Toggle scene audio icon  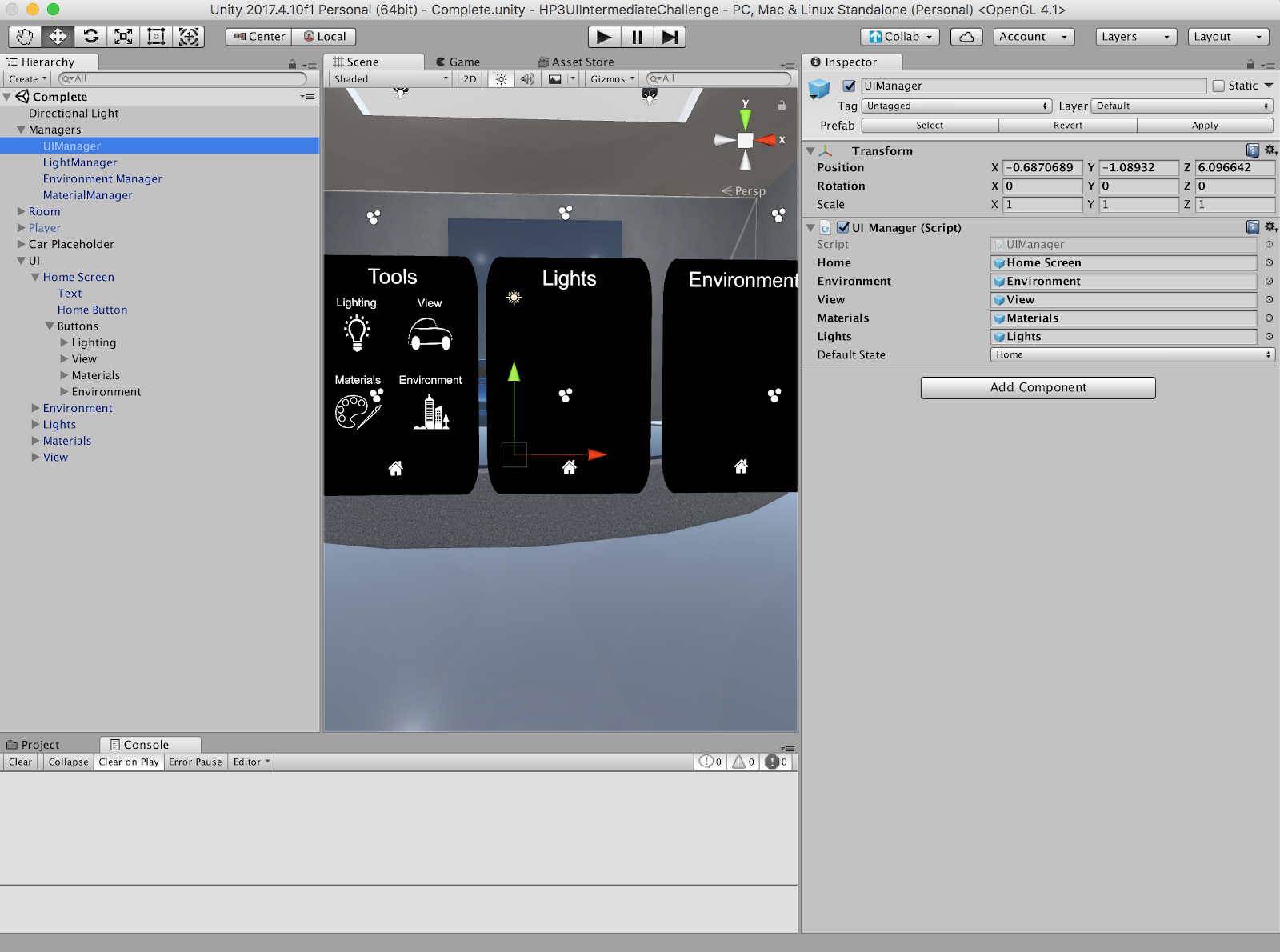pyautogui.click(x=527, y=79)
